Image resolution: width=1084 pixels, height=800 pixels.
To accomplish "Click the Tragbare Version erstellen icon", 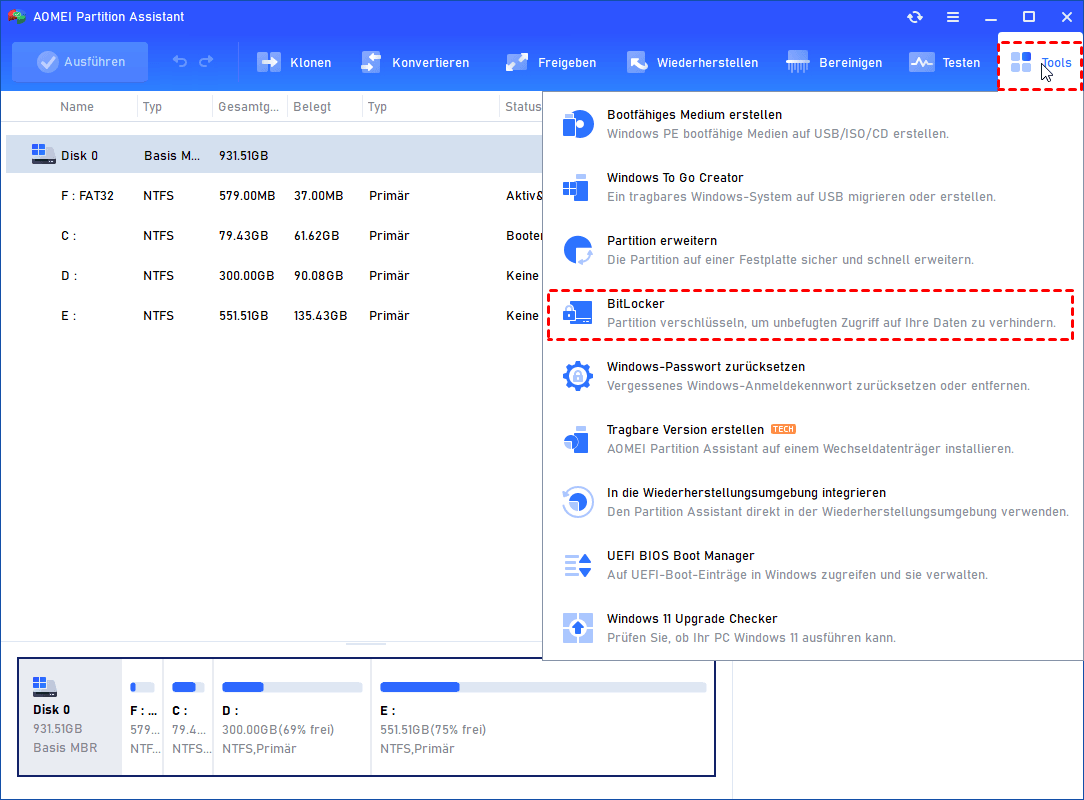I will click(576, 440).
